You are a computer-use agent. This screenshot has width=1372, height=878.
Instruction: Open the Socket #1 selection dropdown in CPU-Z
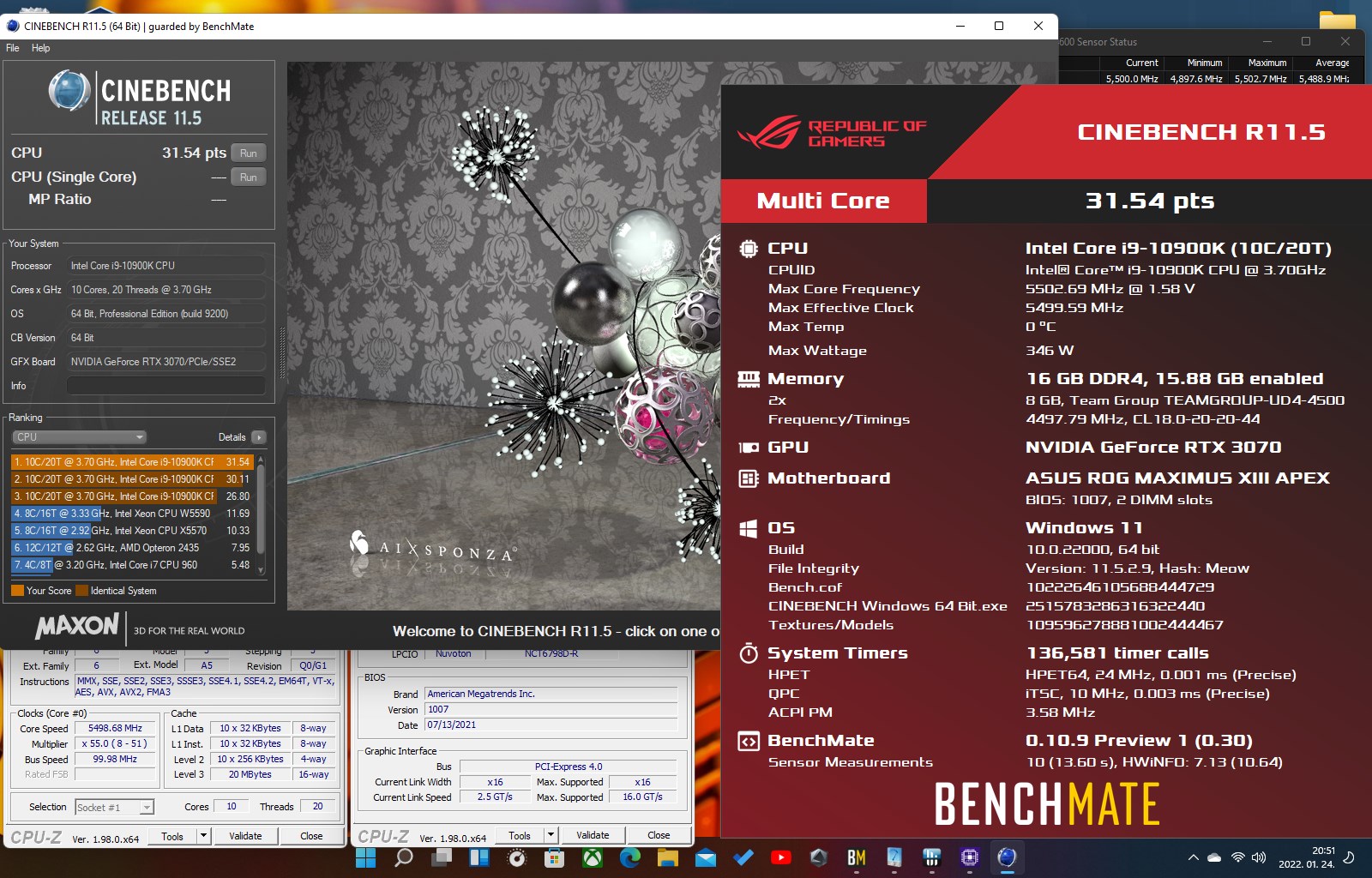[114, 807]
